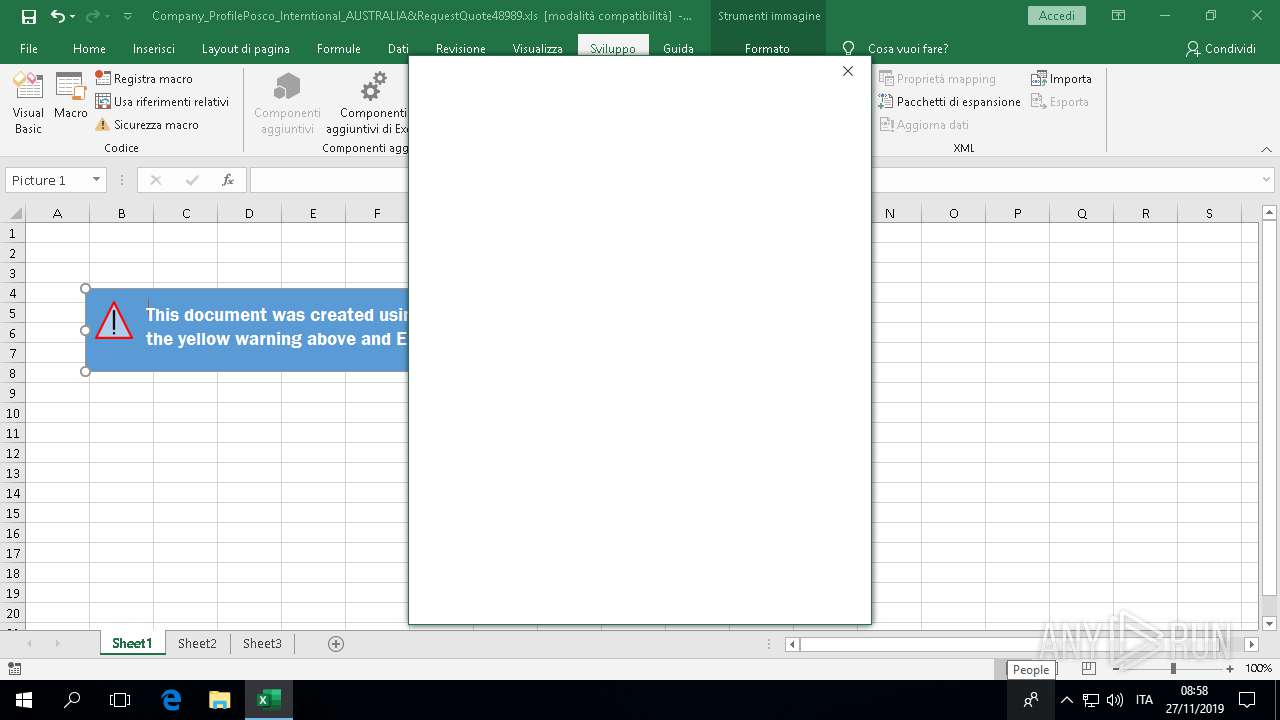
Task: Select column R header
Action: [x=1145, y=213]
